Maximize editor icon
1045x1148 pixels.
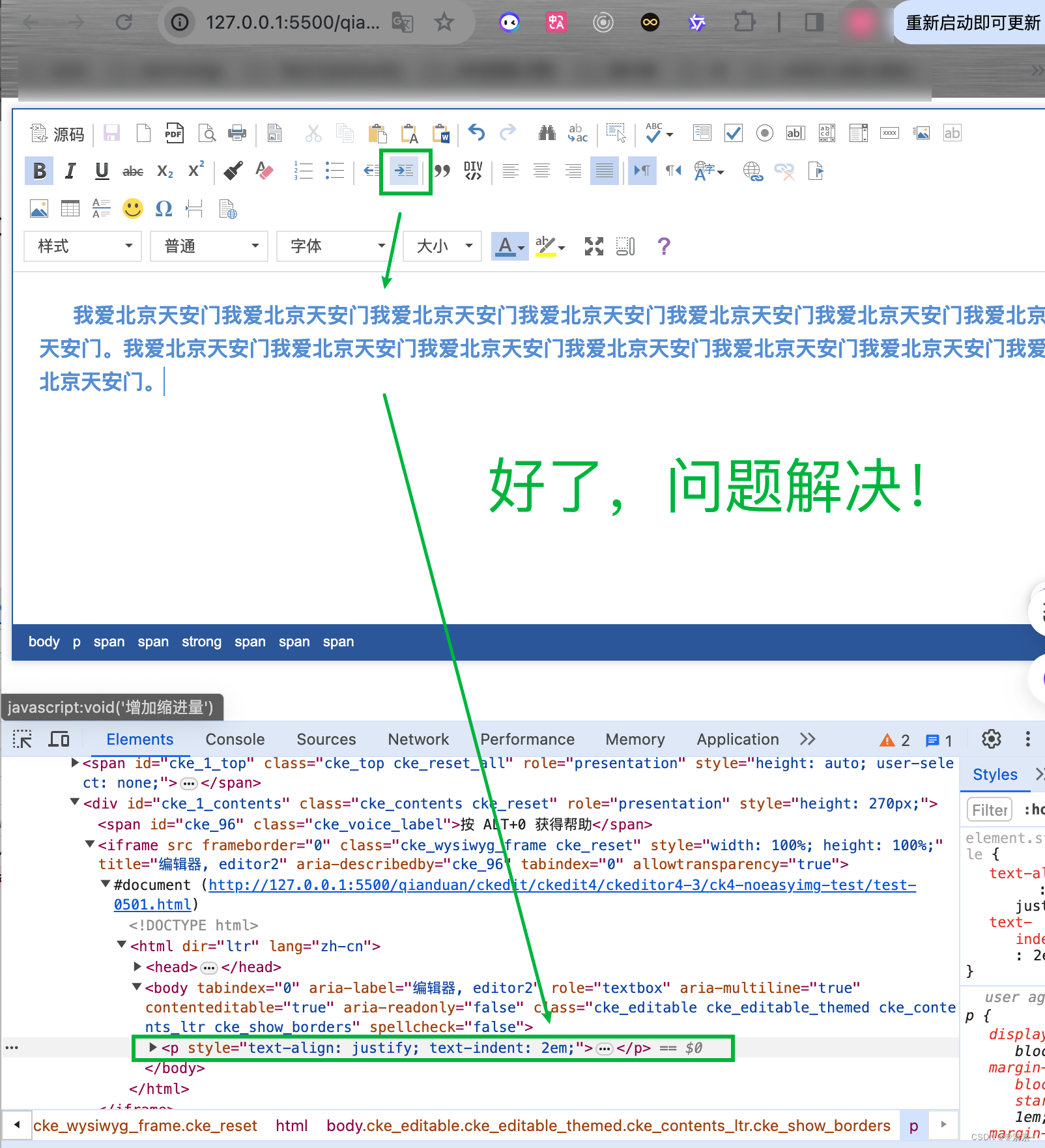click(x=594, y=246)
